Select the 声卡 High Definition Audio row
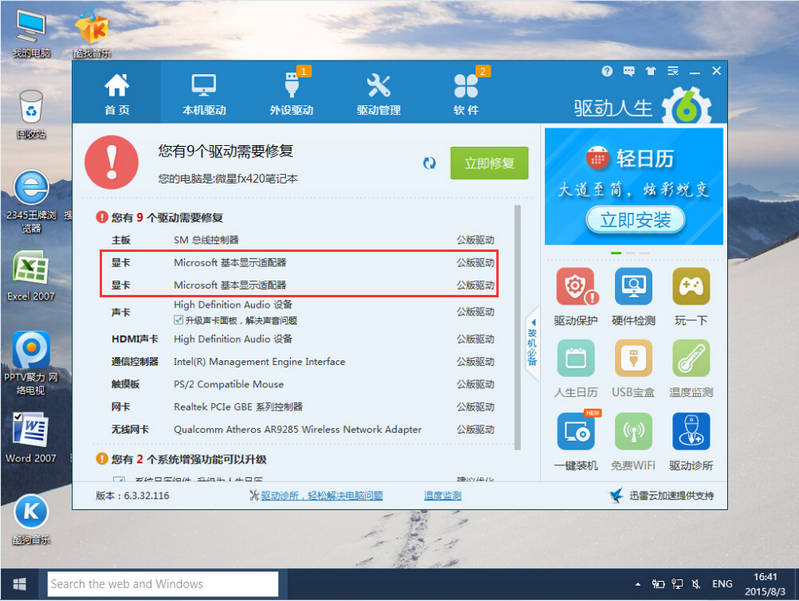This screenshot has height=601, width=799. (303, 312)
